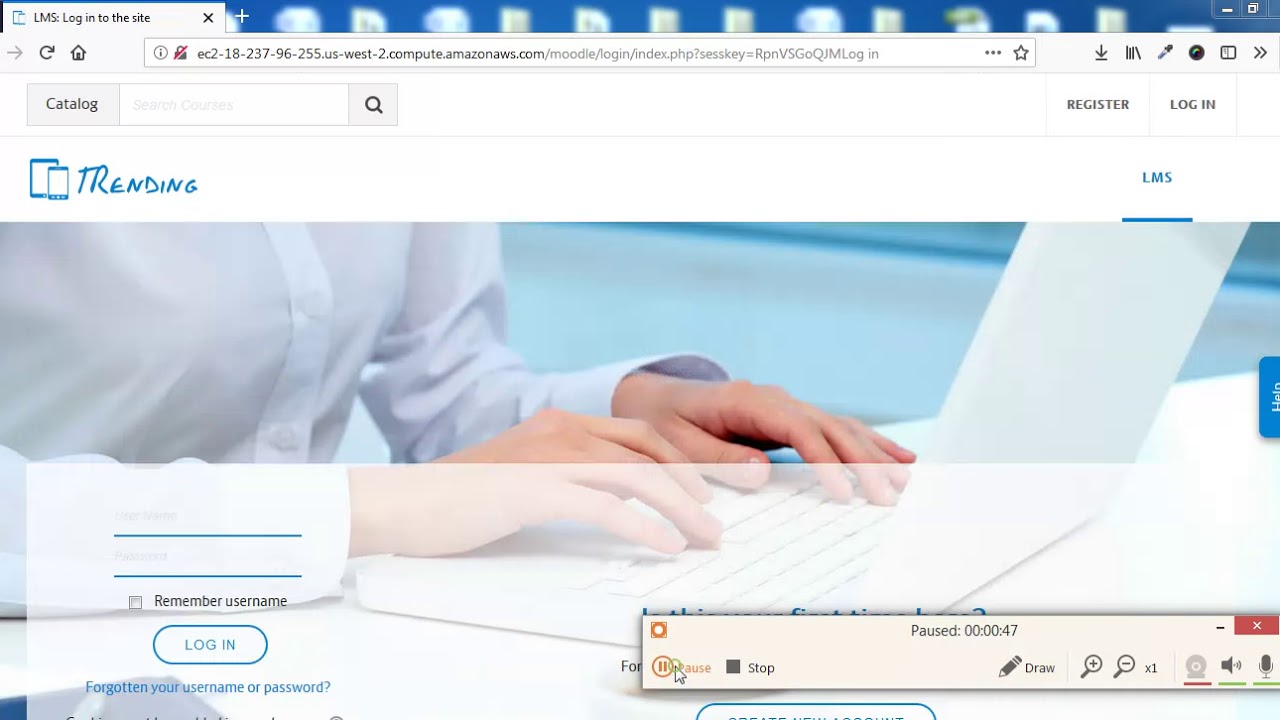
Task: Click the forward navigation arrow
Action: pos(14,53)
